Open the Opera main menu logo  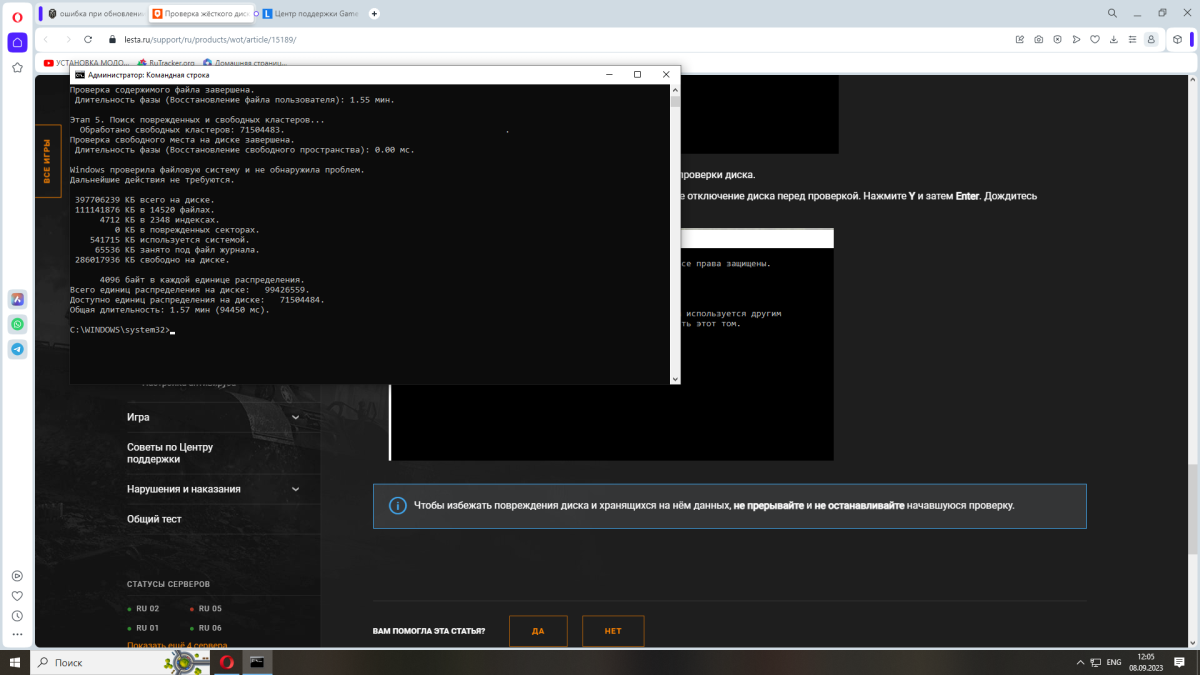tap(17, 17)
